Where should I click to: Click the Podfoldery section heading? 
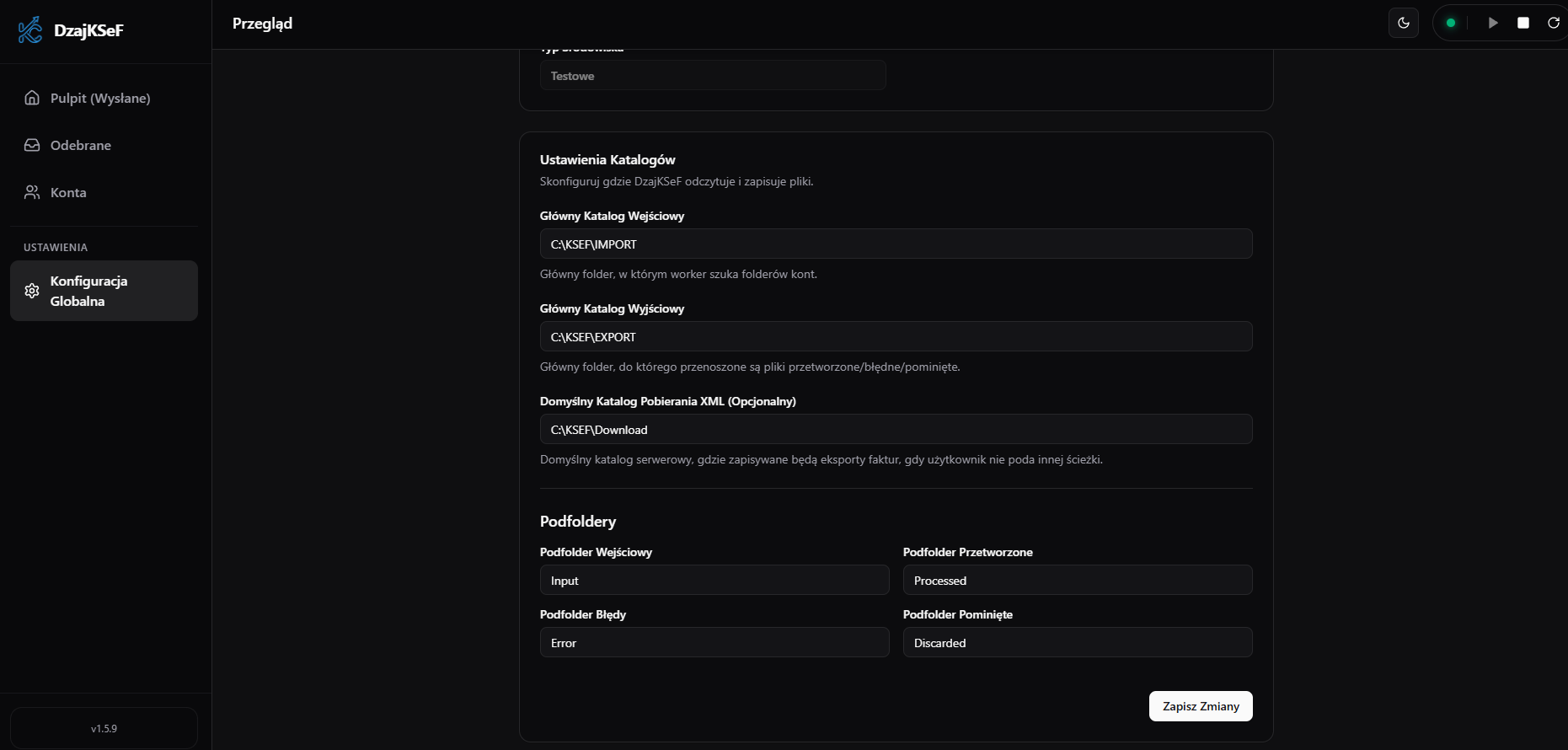(578, 521)
